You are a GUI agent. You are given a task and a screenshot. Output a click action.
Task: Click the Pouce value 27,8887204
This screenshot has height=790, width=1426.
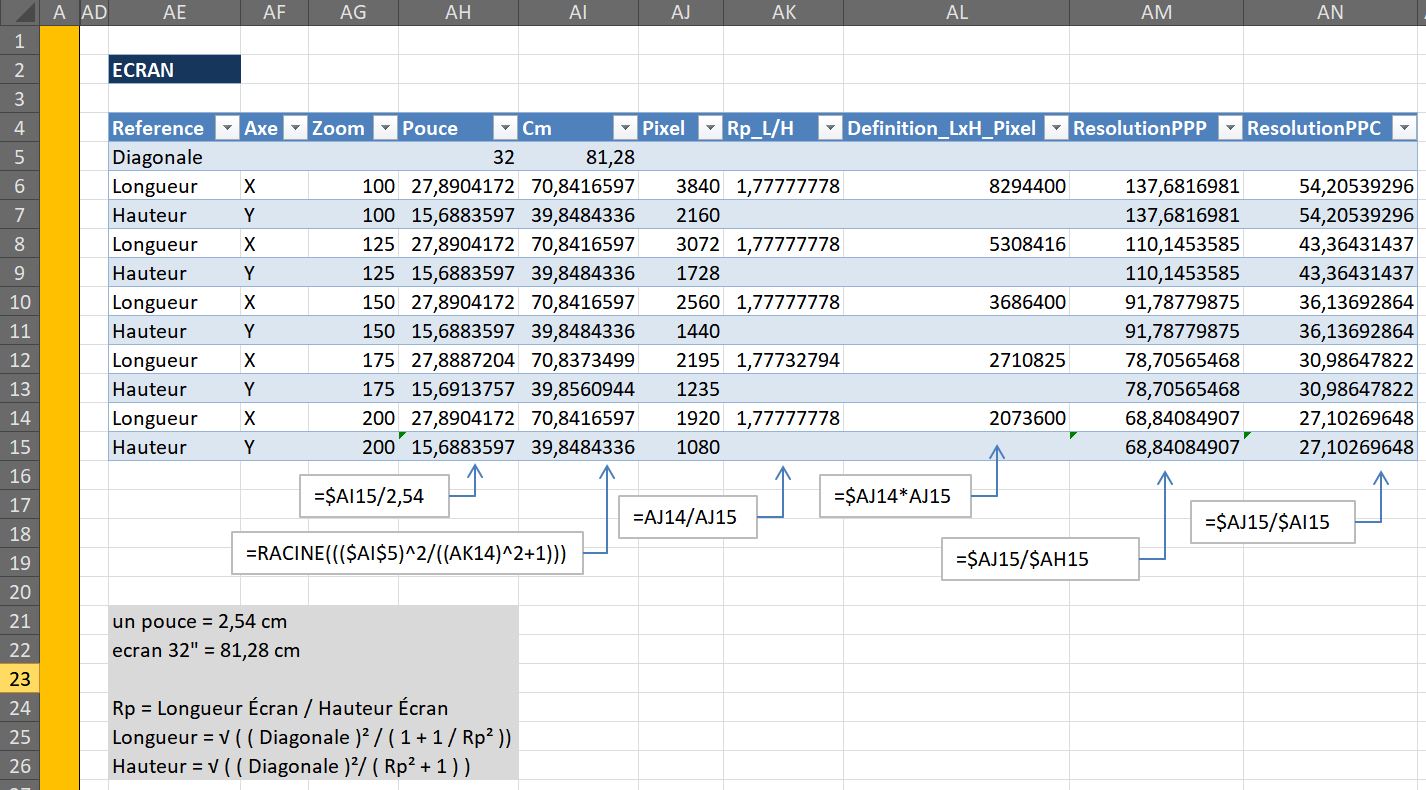tap(458, 360)
